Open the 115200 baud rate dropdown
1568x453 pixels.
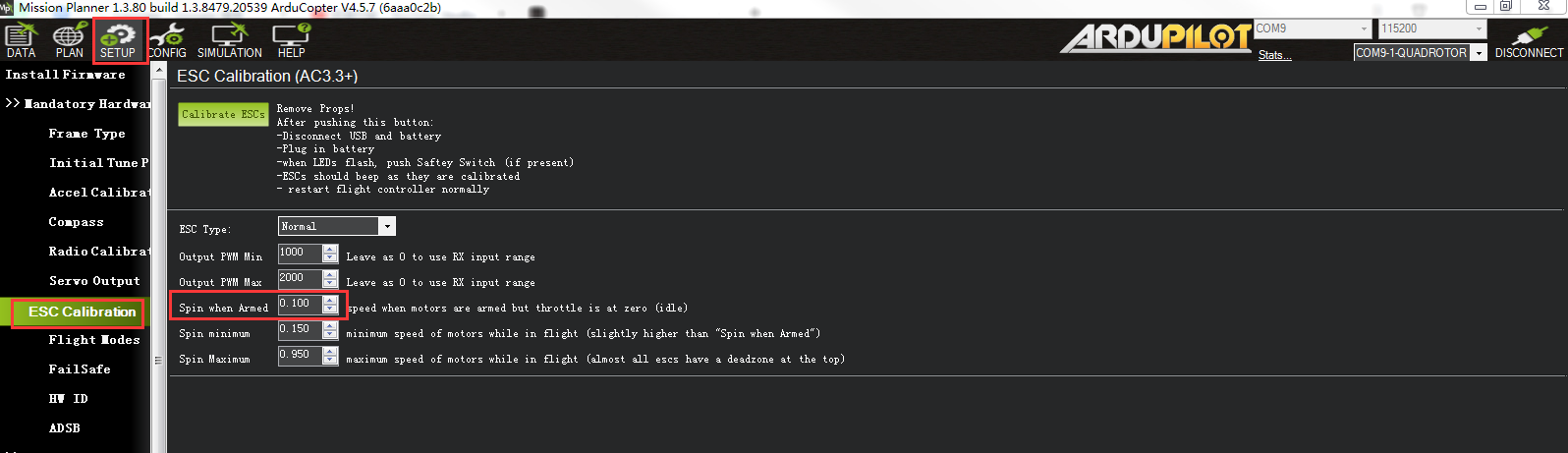pyautogui.click(x=1479, y=29)
